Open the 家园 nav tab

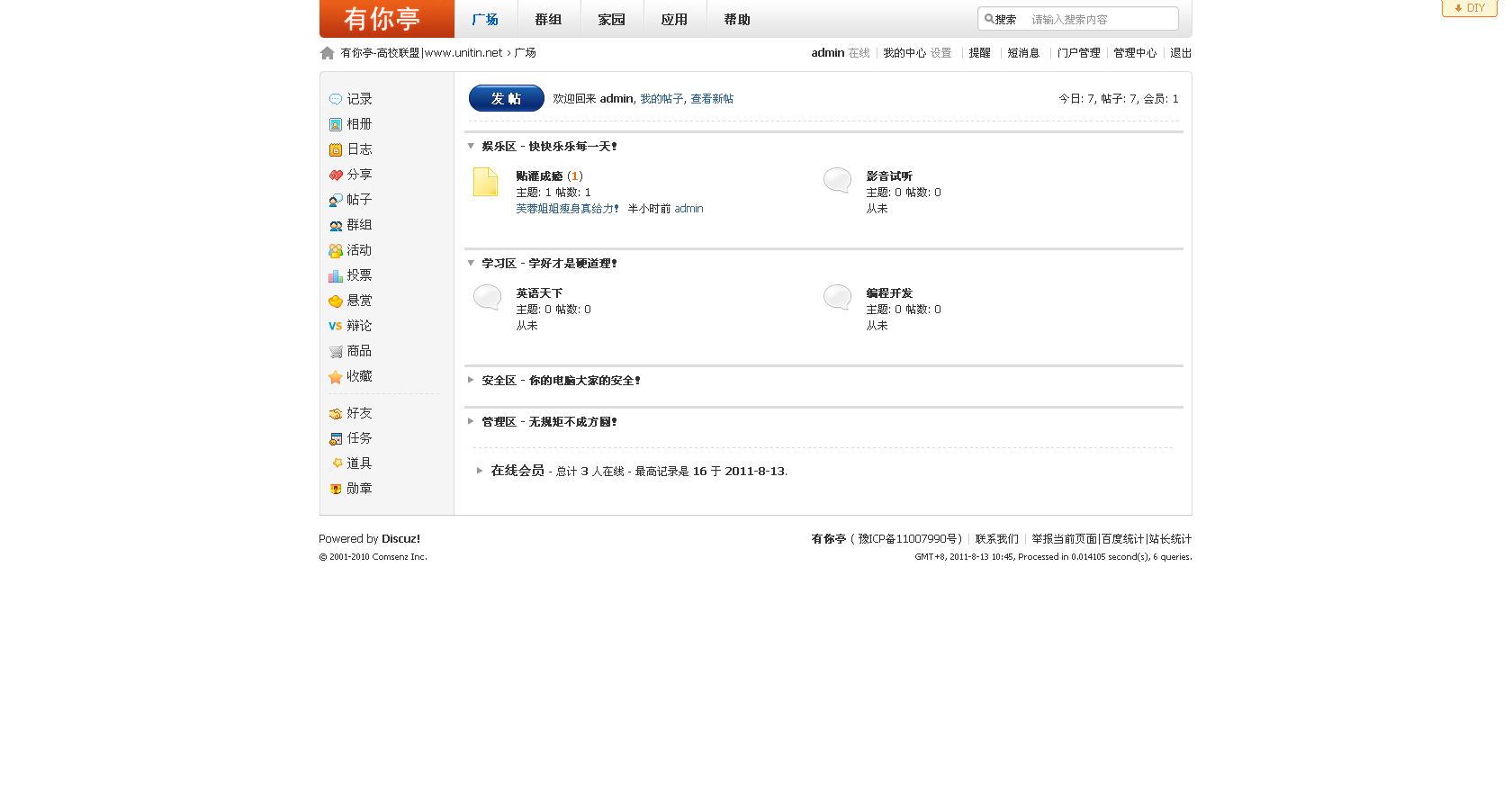pos(612,19)
